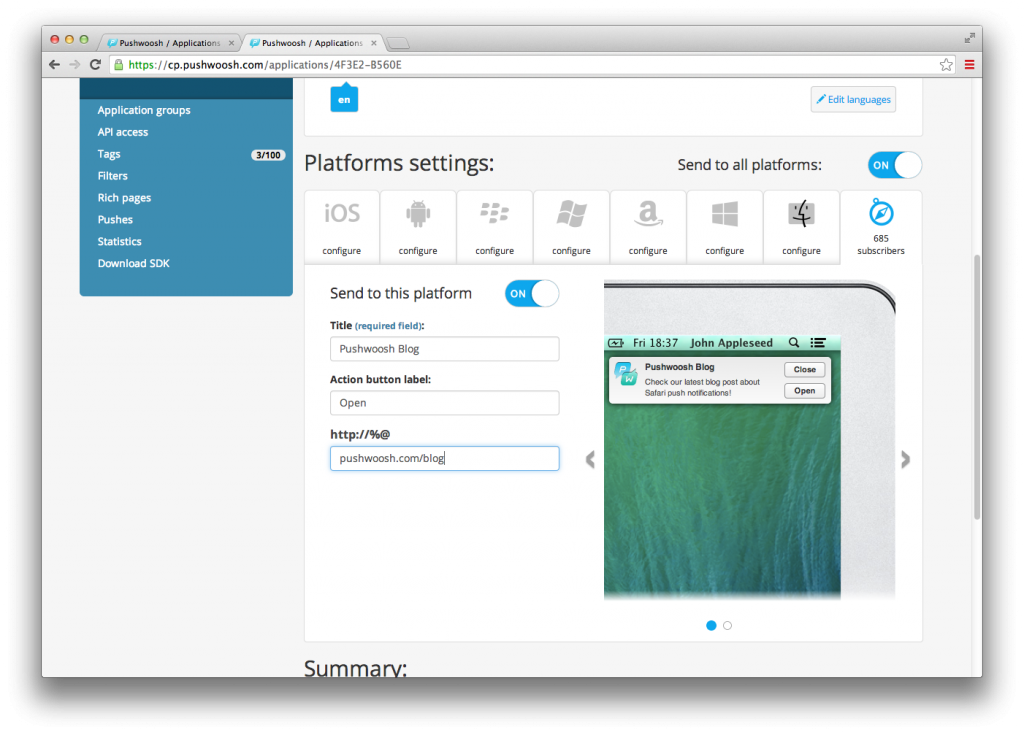
Task: Select the Windows Phone platform tab
Action: pos(571,227)
